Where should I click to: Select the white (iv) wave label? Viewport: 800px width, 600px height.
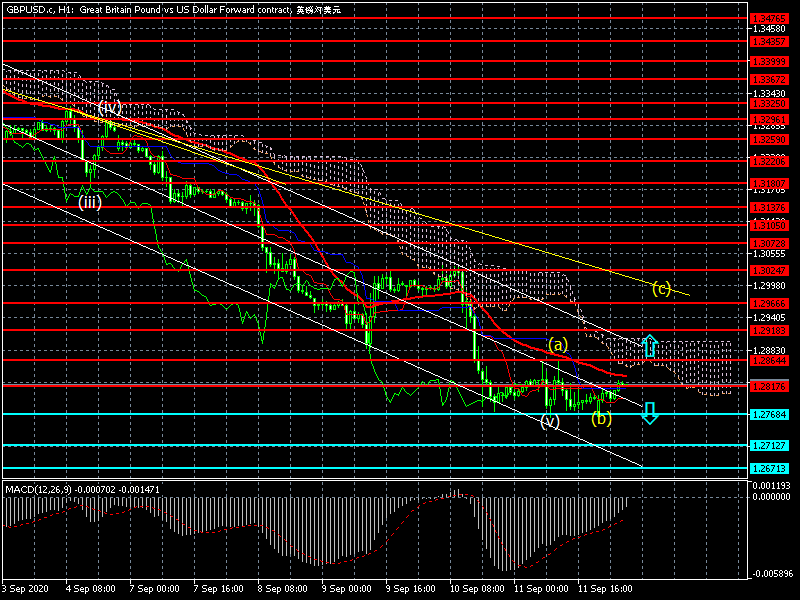click(x=109, y=107)
